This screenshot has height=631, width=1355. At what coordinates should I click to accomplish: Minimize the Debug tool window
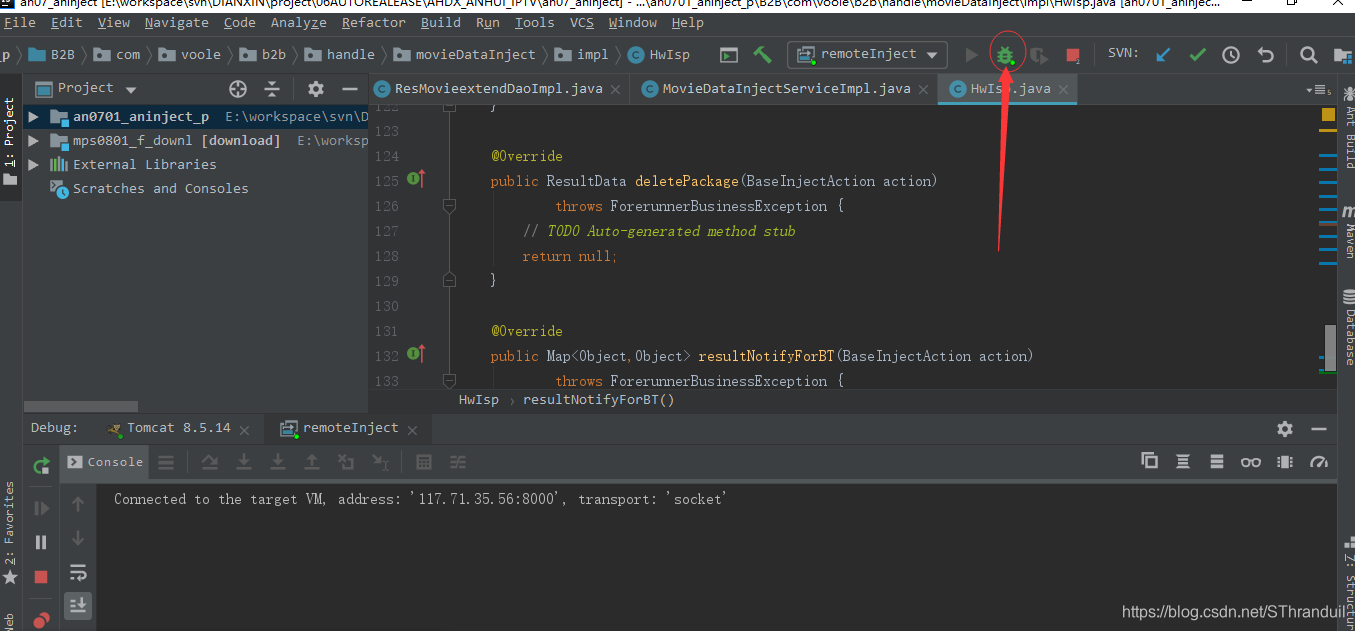pyautogui.click(x=1319, y=428)
